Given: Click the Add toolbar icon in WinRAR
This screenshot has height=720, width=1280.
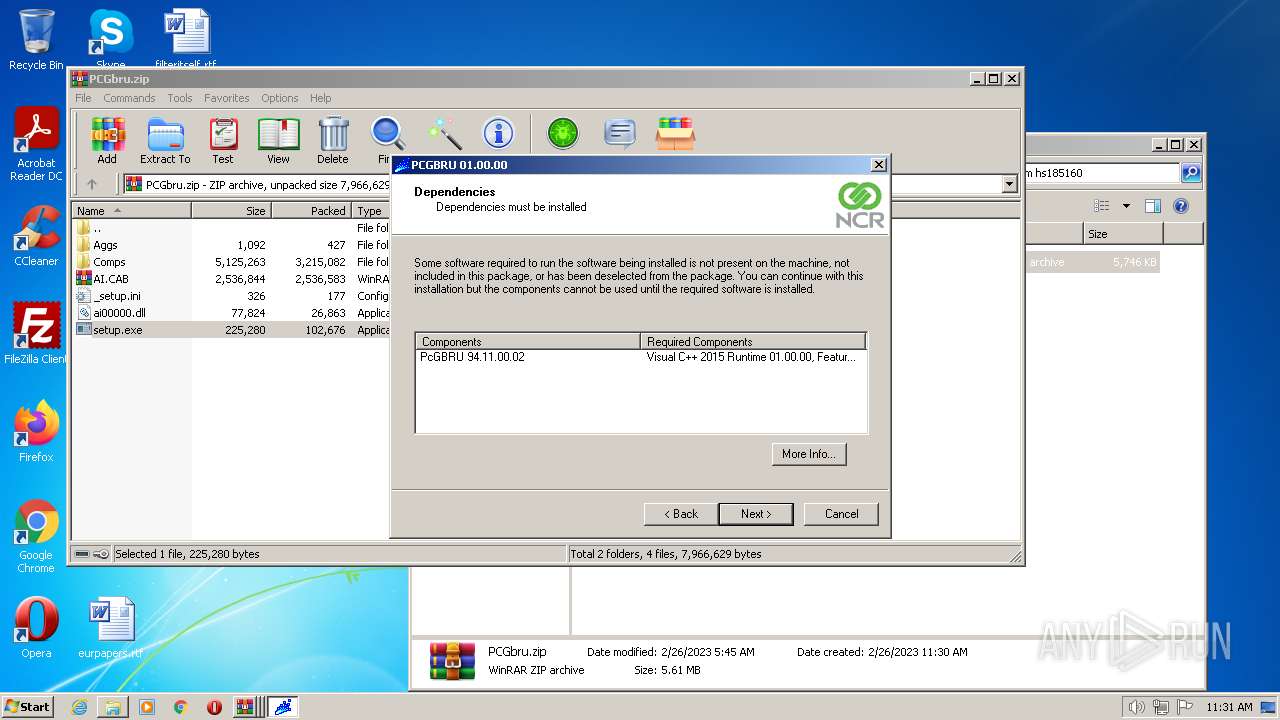Looking at the screenshot, I should pos(107,140).
